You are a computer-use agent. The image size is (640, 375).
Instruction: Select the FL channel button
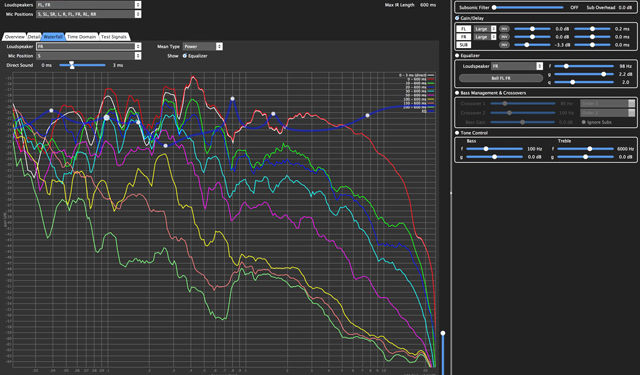[x=464, y=29]
